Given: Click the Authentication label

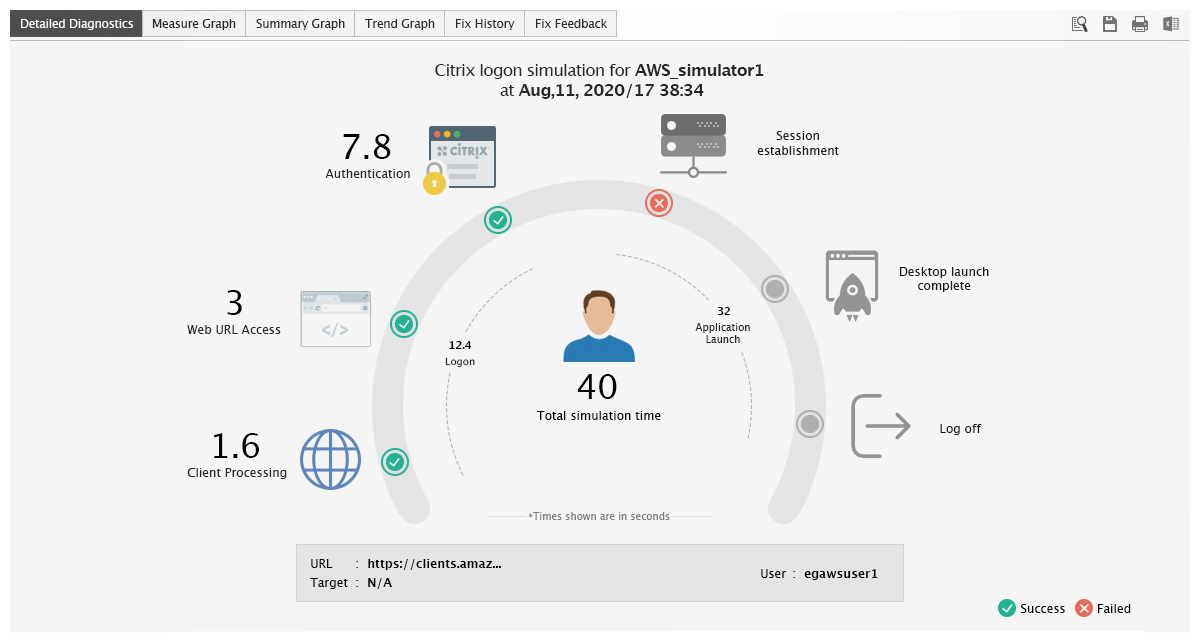Looking at the screenshot, I should coord(368,174).
